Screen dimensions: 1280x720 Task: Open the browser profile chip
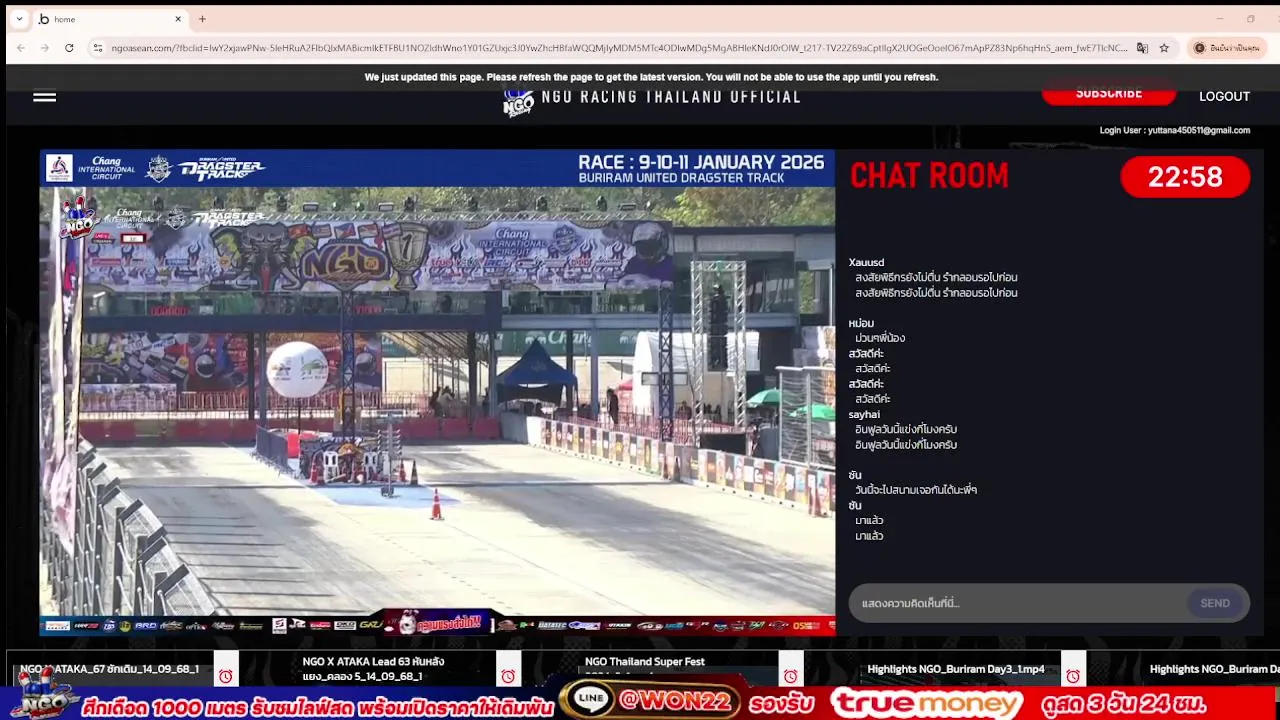tap(1226, 48)
